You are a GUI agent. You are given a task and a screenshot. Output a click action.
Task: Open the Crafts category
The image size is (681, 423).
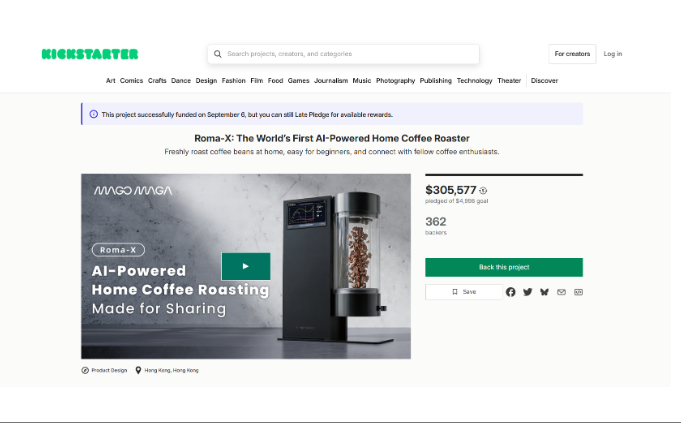[157, 80]
